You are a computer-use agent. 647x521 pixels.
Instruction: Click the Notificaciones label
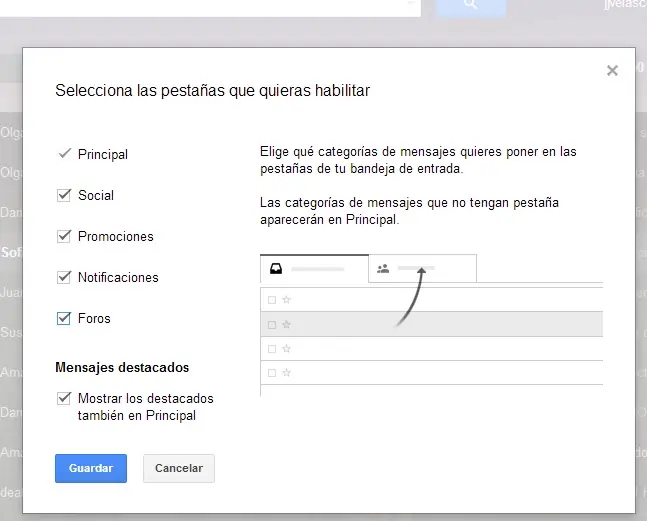click(118, 277)
